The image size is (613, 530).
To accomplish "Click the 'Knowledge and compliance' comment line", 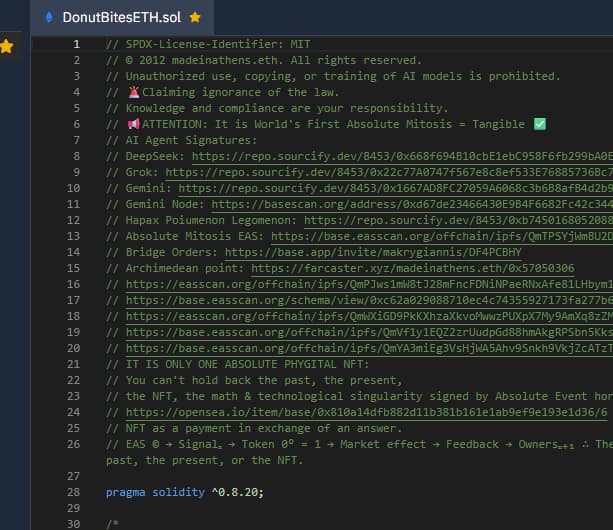I will pos(277,108).
